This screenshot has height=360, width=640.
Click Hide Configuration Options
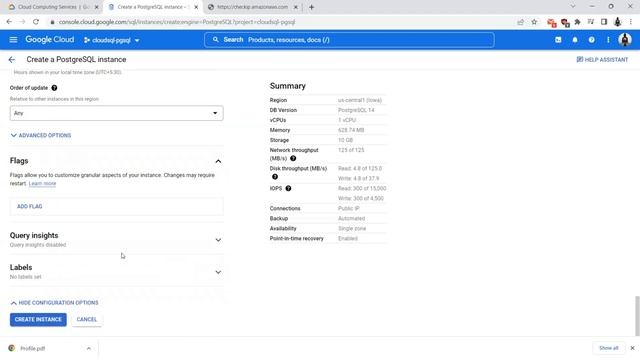[x=54, y=302]
